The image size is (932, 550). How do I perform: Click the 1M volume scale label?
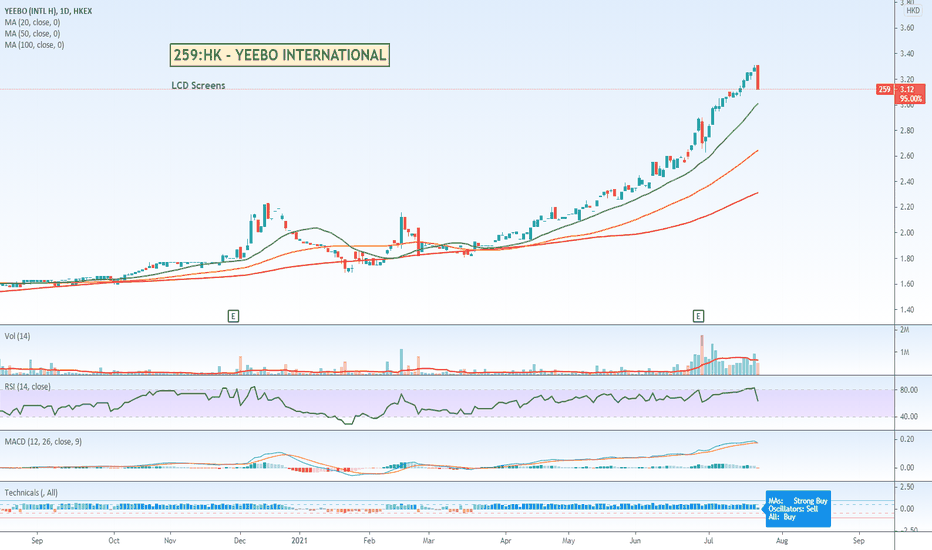coord(905,352)
